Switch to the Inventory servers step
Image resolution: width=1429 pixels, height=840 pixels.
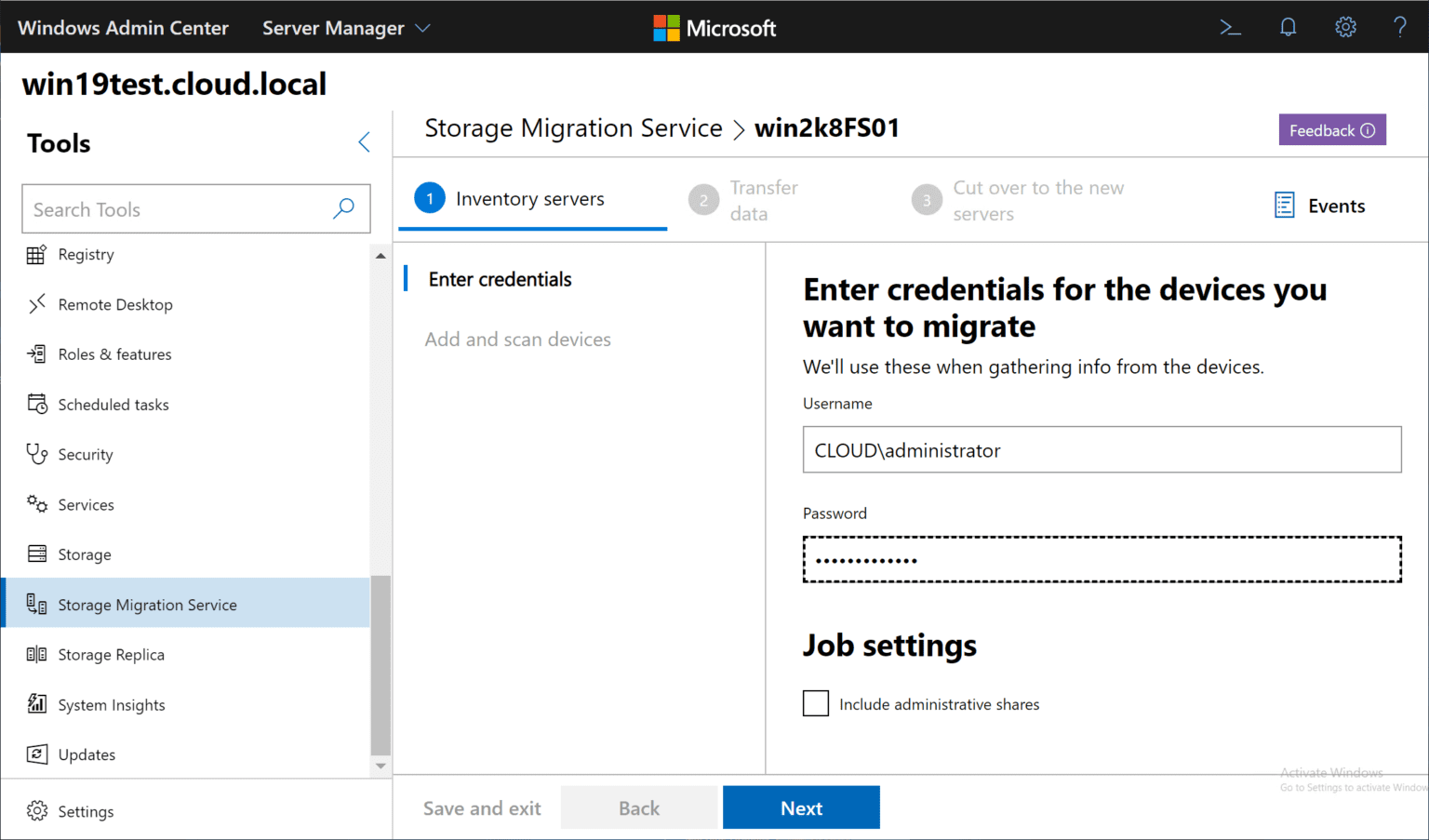pos(530,198)
